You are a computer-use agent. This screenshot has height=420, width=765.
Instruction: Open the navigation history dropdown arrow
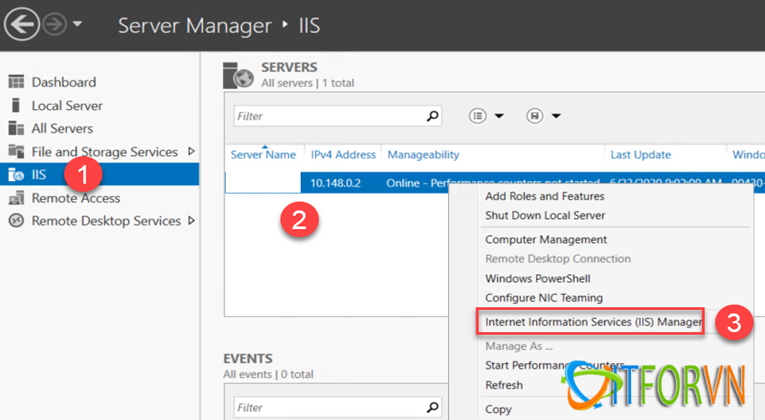point(78,24)
